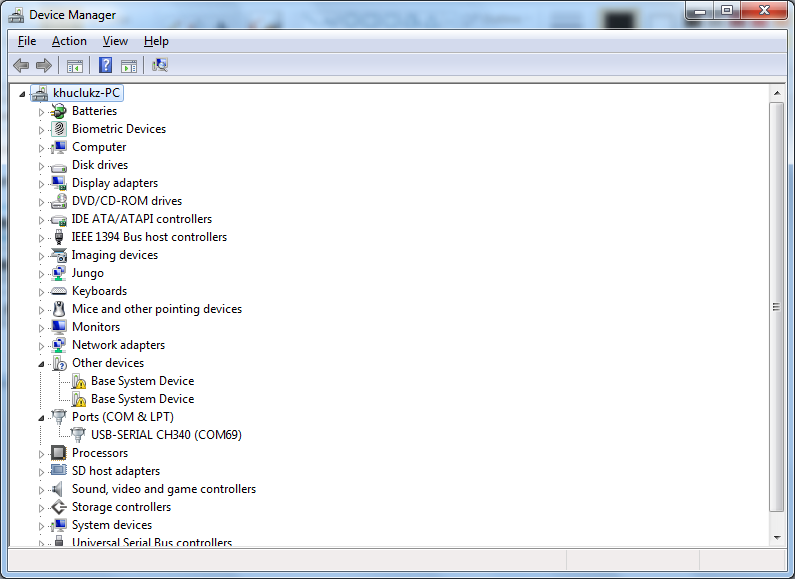The width and height of the screenshot is (795, 579).
Task: Collapse the Other devices node arrow
Action: 41,364
